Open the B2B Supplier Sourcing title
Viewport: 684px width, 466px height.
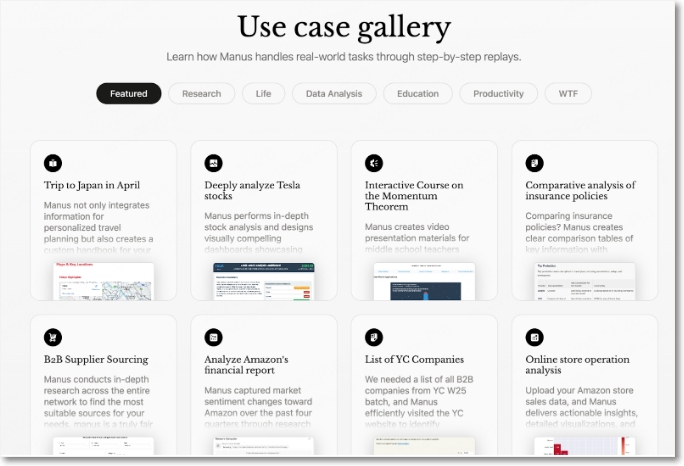coord(96,359)
